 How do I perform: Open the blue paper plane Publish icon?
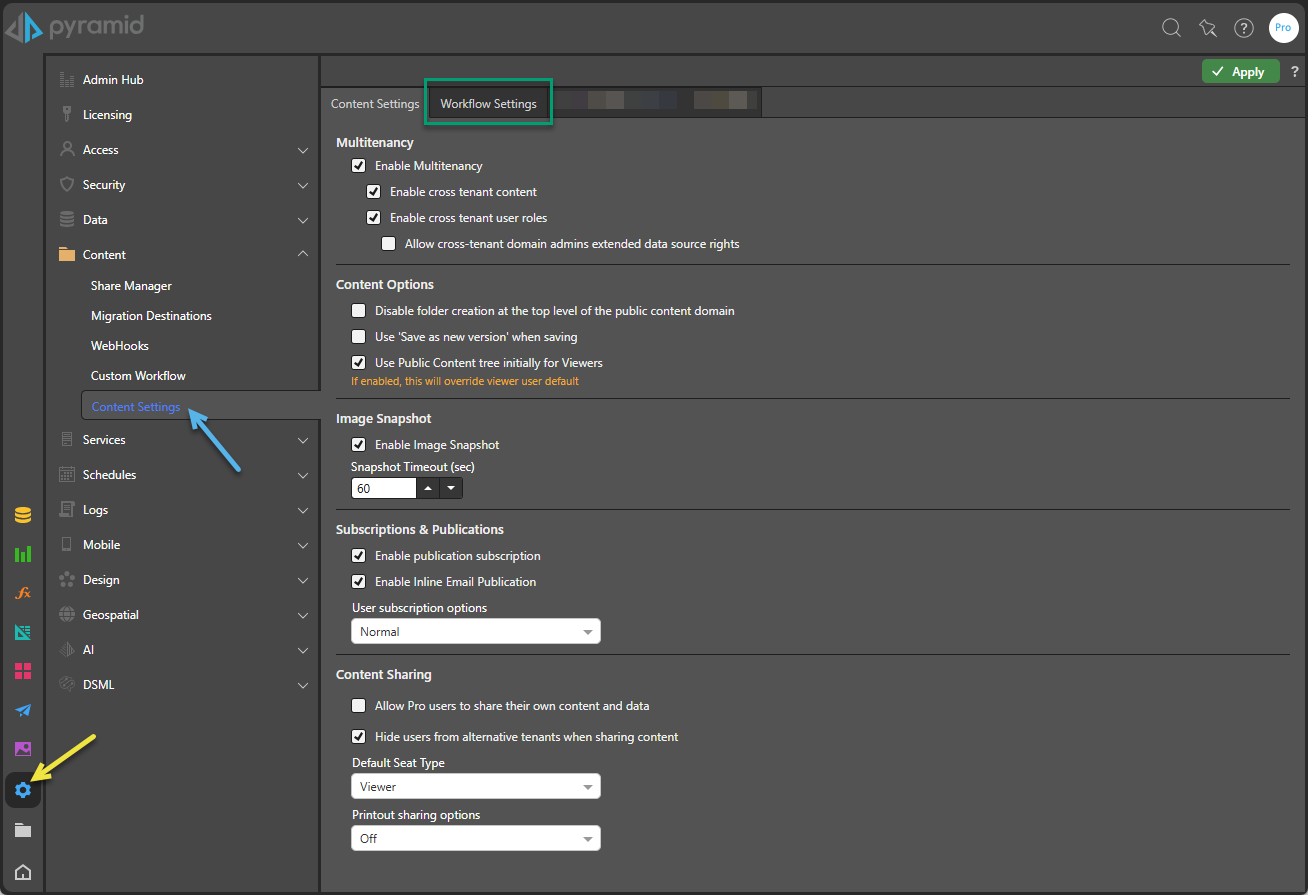(23, 710)
